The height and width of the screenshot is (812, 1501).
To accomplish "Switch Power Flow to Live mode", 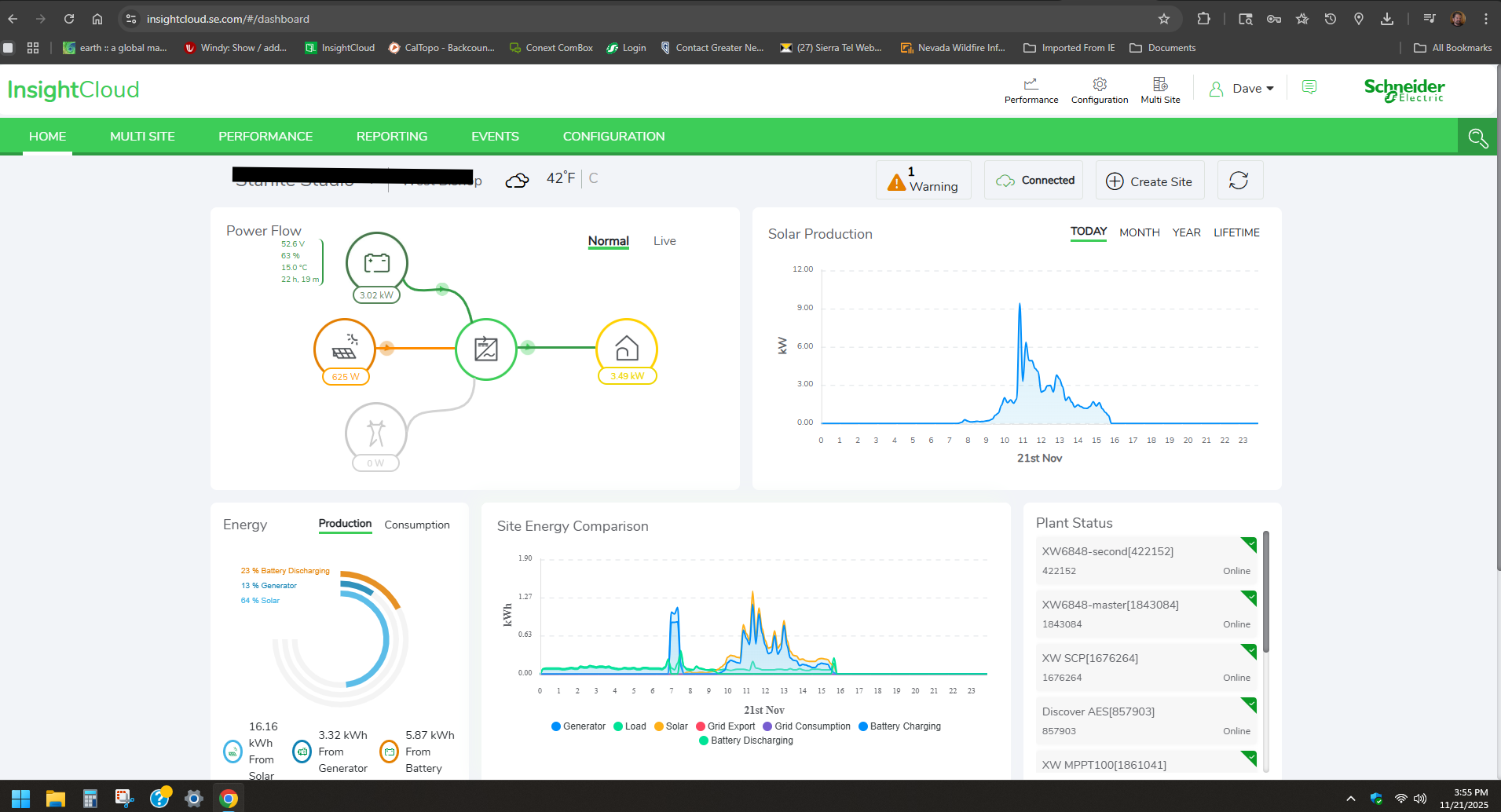I will (664, 241).
